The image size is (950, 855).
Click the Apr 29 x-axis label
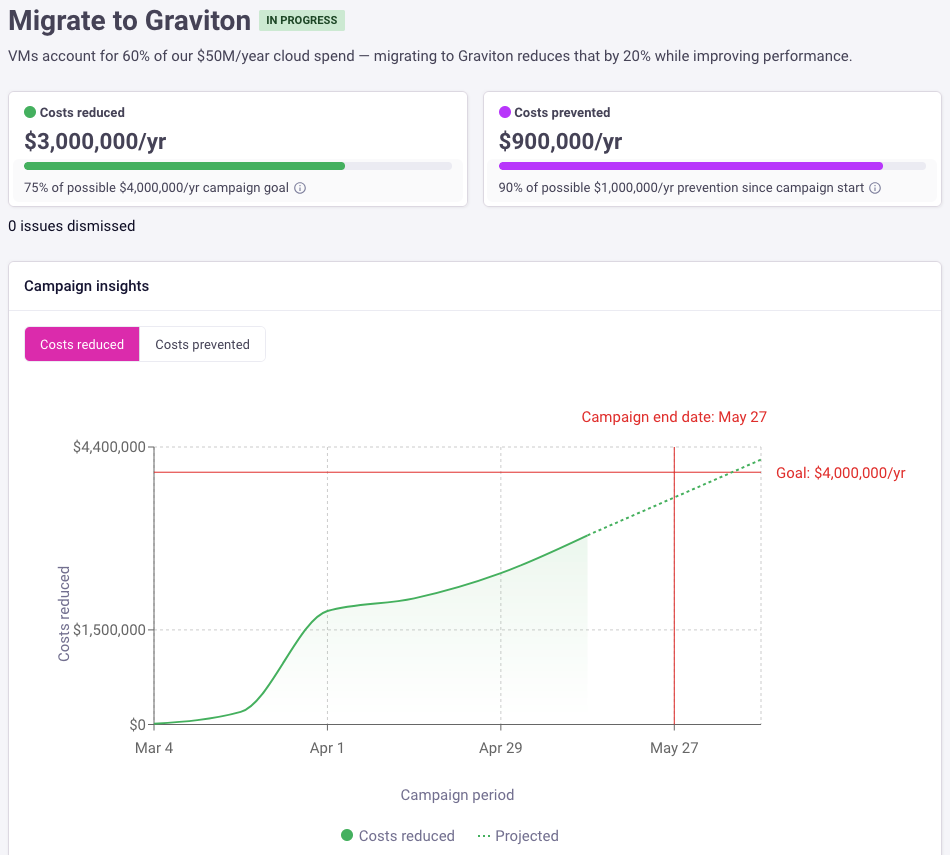click(500, 748)
